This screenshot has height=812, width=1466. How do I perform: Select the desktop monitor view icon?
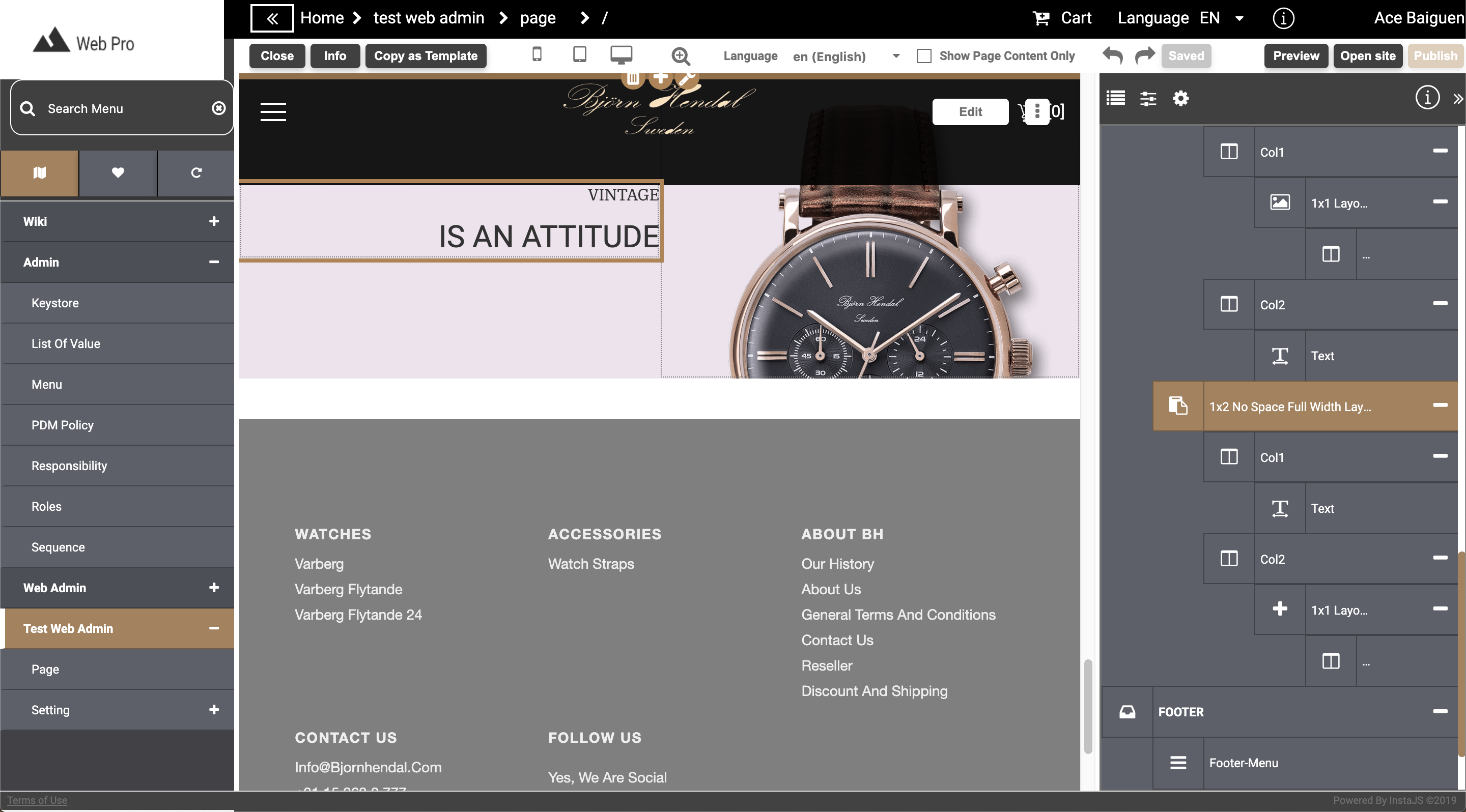coord(621,54)
